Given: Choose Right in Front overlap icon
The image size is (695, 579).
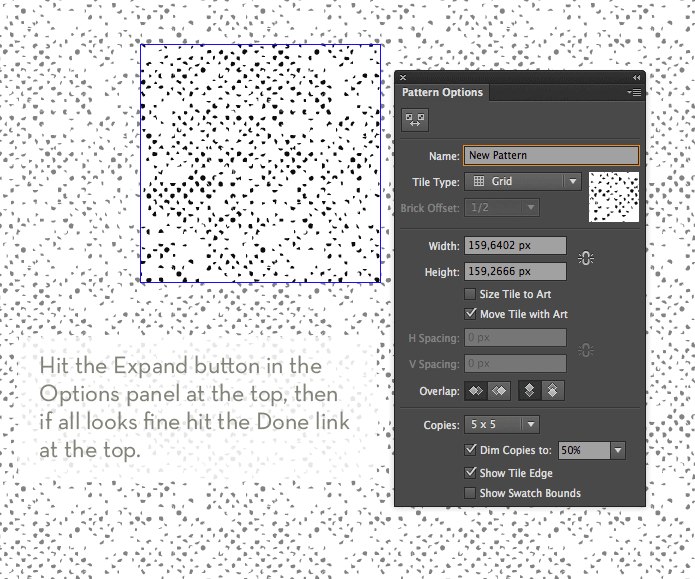Looking at the screenshot, I should 499,391.
